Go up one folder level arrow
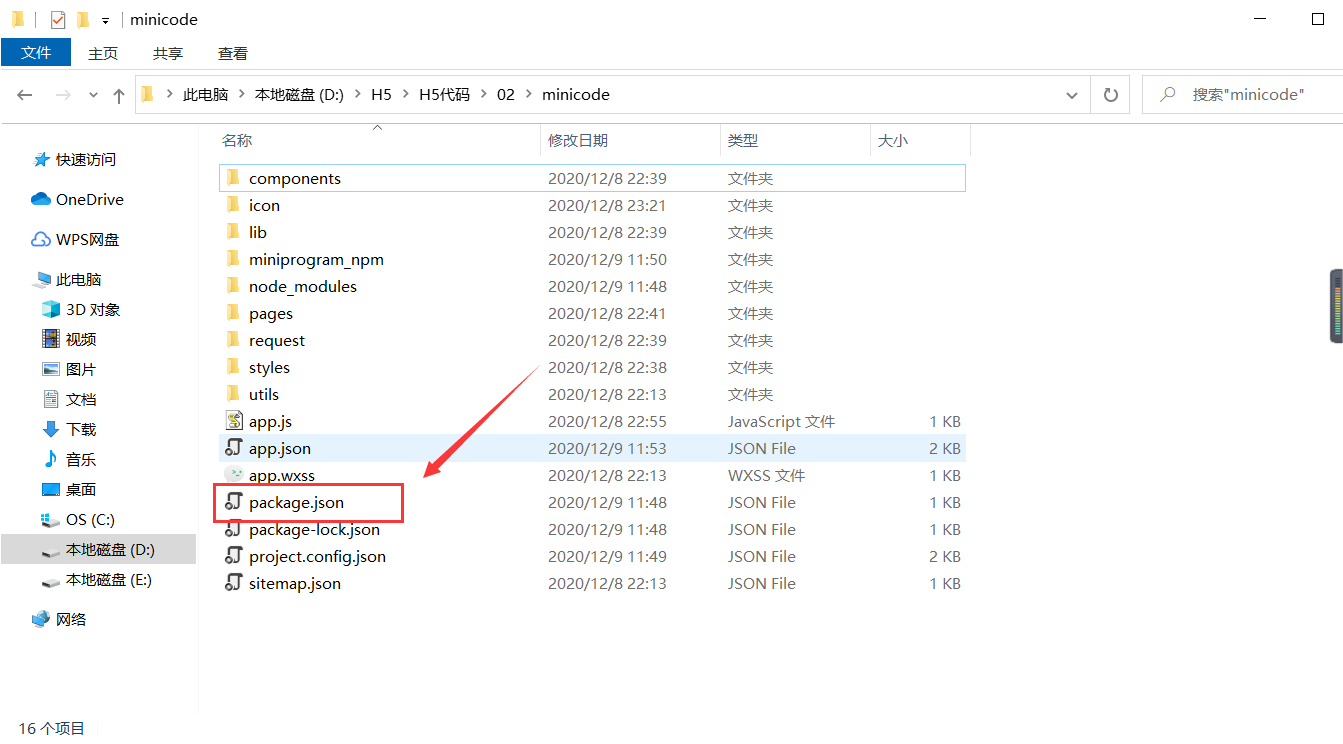The width and height of the screenshot is (1343, 744). click(119, 95)
